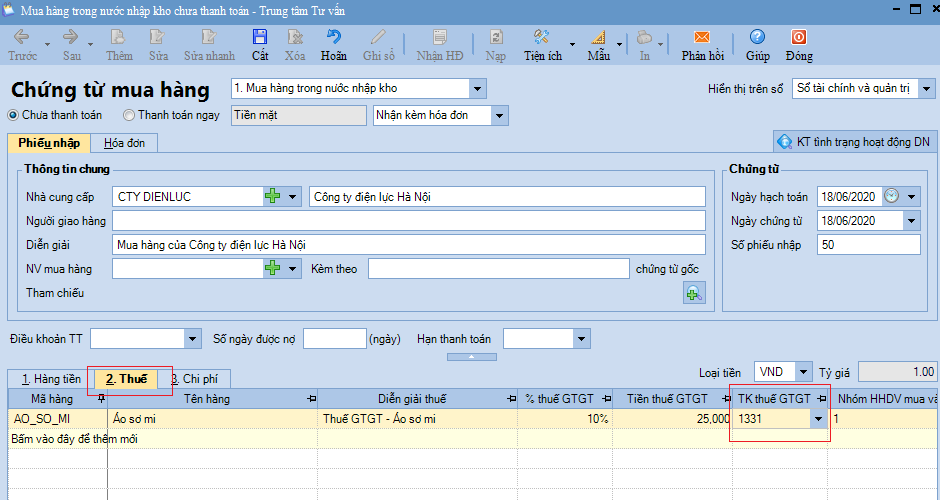Open Hạn thanh toán dropdown

click(581, 339)
